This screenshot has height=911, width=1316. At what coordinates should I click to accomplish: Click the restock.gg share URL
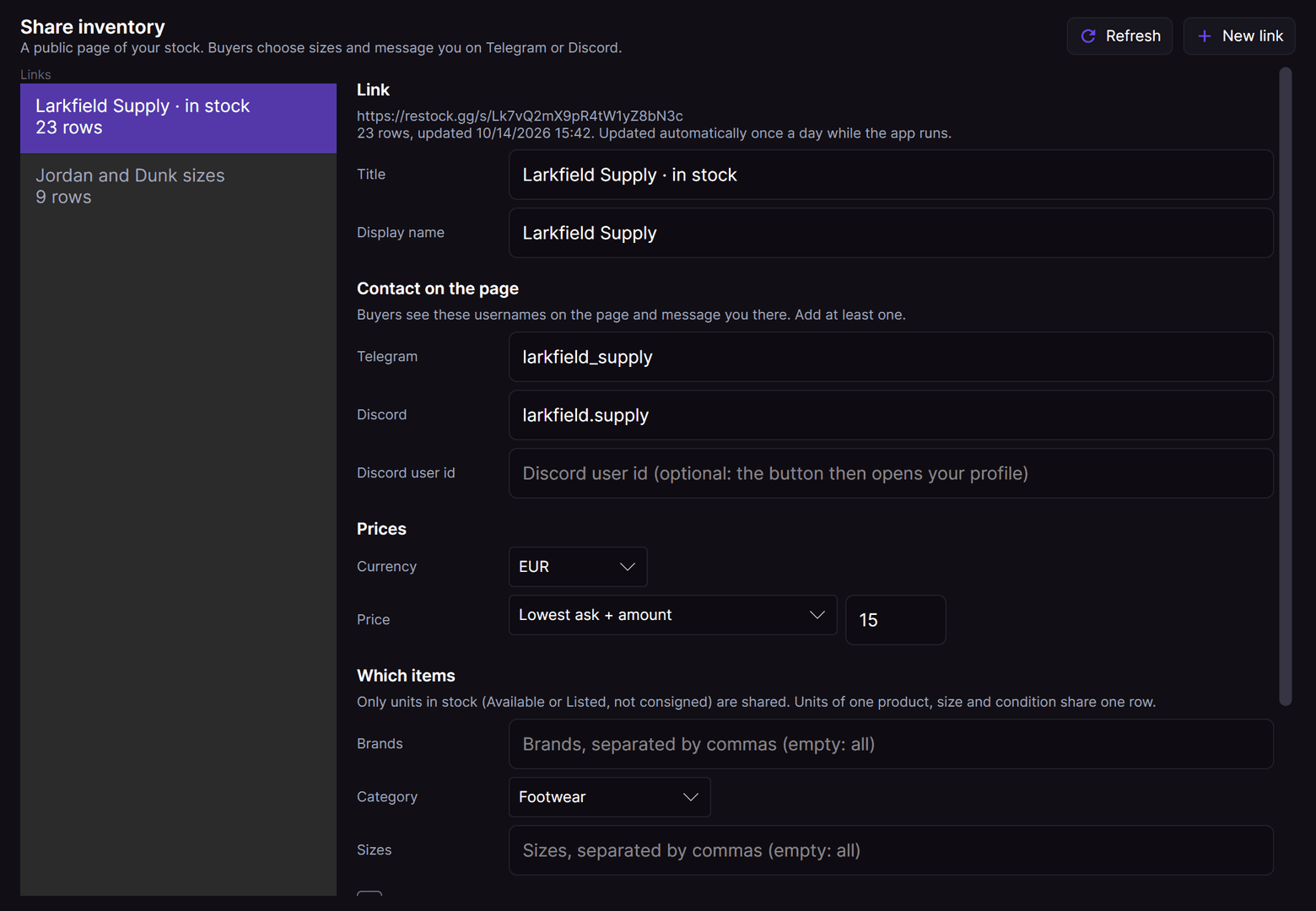520,116
